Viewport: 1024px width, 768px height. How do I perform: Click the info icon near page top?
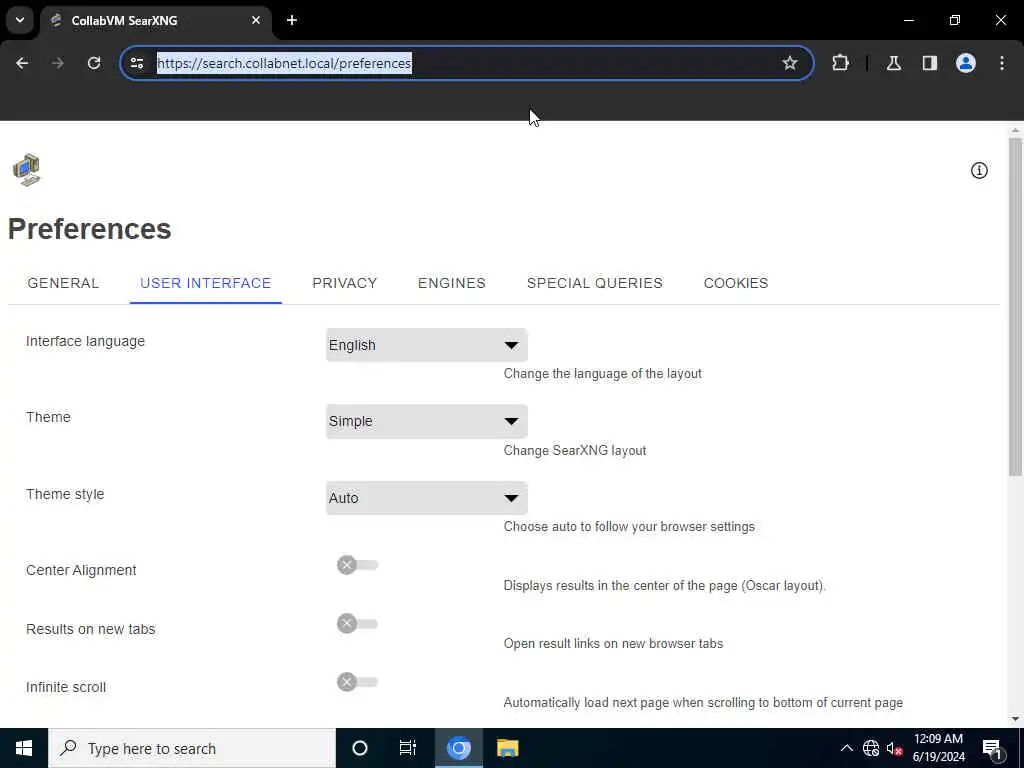(x=979, y=170)
